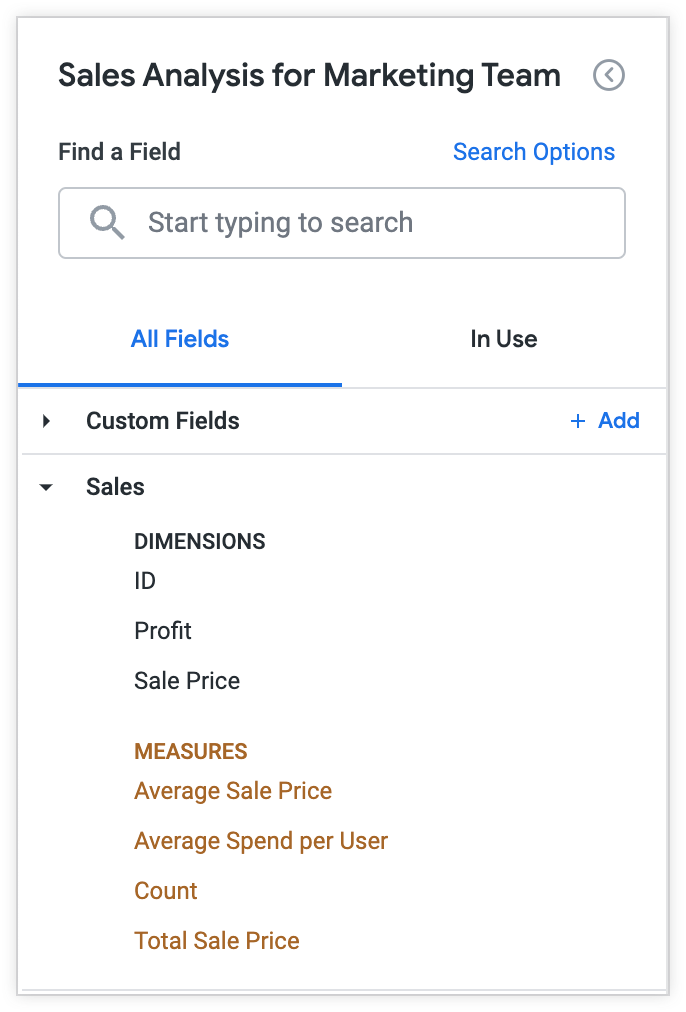Select the ID dimension
This screenshot has width=686, height=1012.
(144, 581)
